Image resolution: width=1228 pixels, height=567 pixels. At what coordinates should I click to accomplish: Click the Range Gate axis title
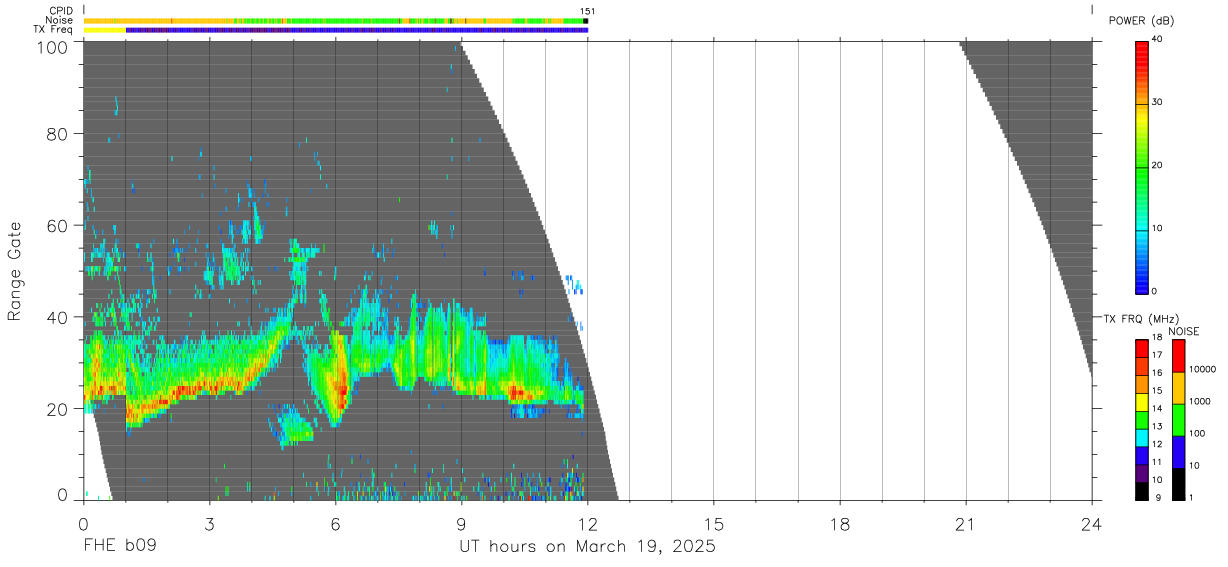(15, 271)
